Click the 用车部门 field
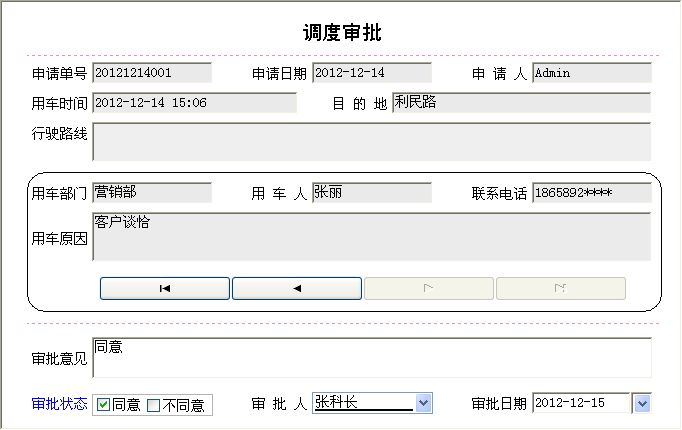Screen dimensions: 682x430 (x=152, y=193)
